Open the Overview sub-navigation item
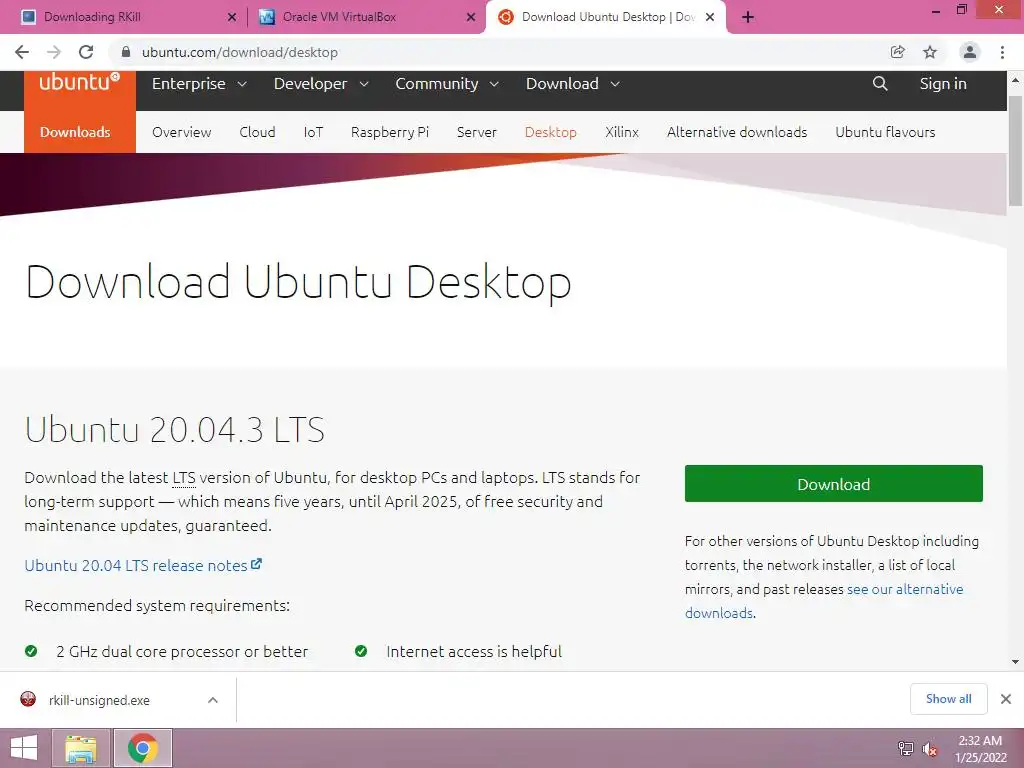This screenshot has width=1024, height=768. [182, 132]
